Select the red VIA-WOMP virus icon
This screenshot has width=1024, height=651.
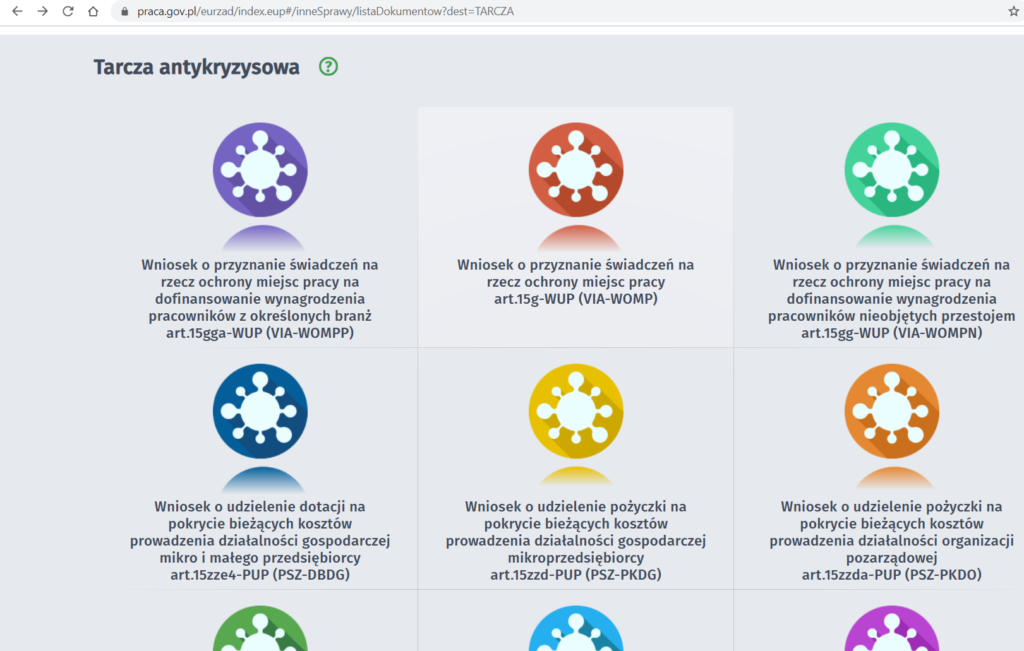click(x=576, y=170)
